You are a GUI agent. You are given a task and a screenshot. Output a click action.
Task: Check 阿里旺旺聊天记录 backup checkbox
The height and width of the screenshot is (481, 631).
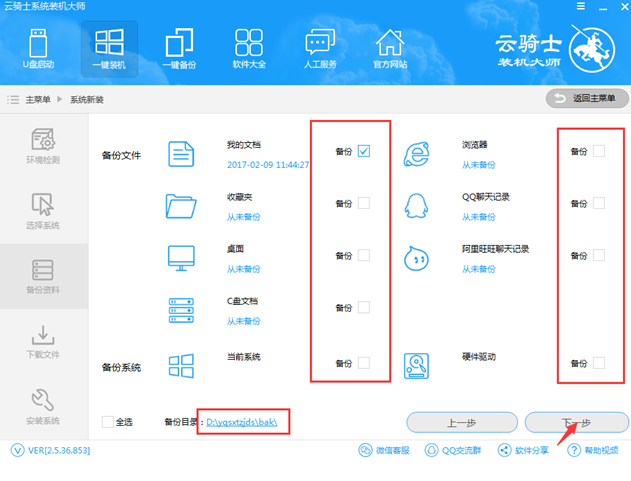(x=599, y=255)
